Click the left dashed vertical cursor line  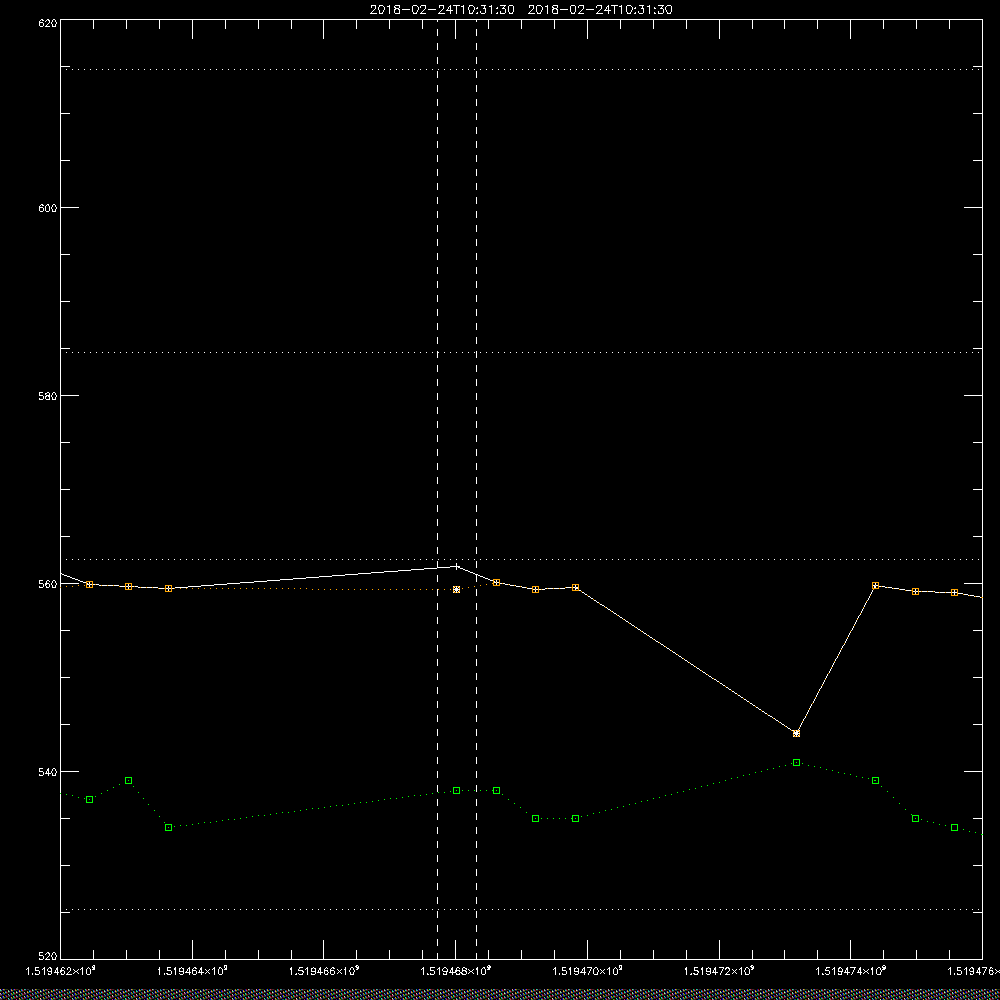[438, 488]
